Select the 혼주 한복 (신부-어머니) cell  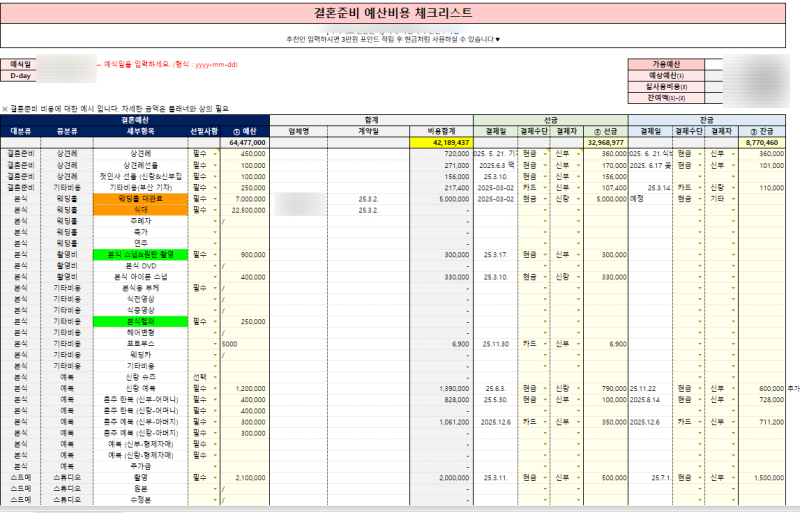(140, 400)
